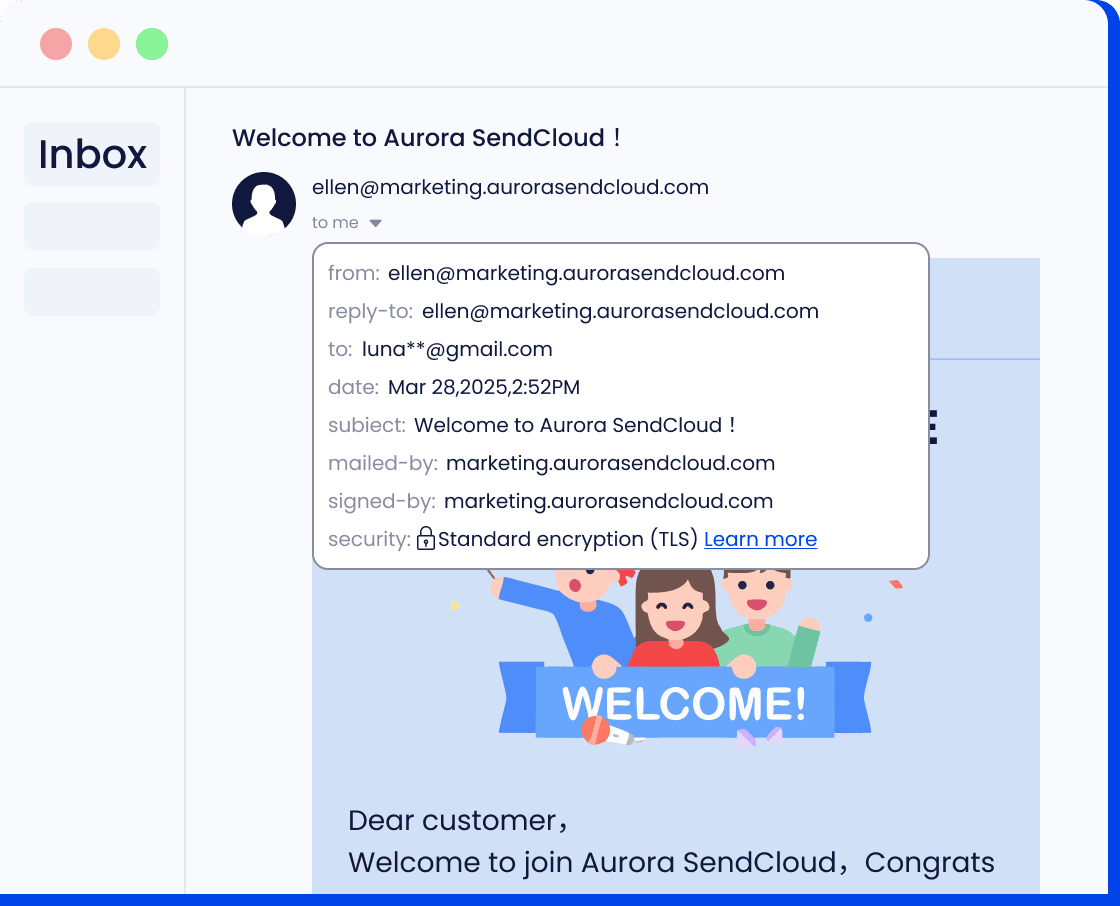Click the email title "Welcome to Aurora SendCloud !"
The height and width of the screenshot is (906, 1120).
426,137
